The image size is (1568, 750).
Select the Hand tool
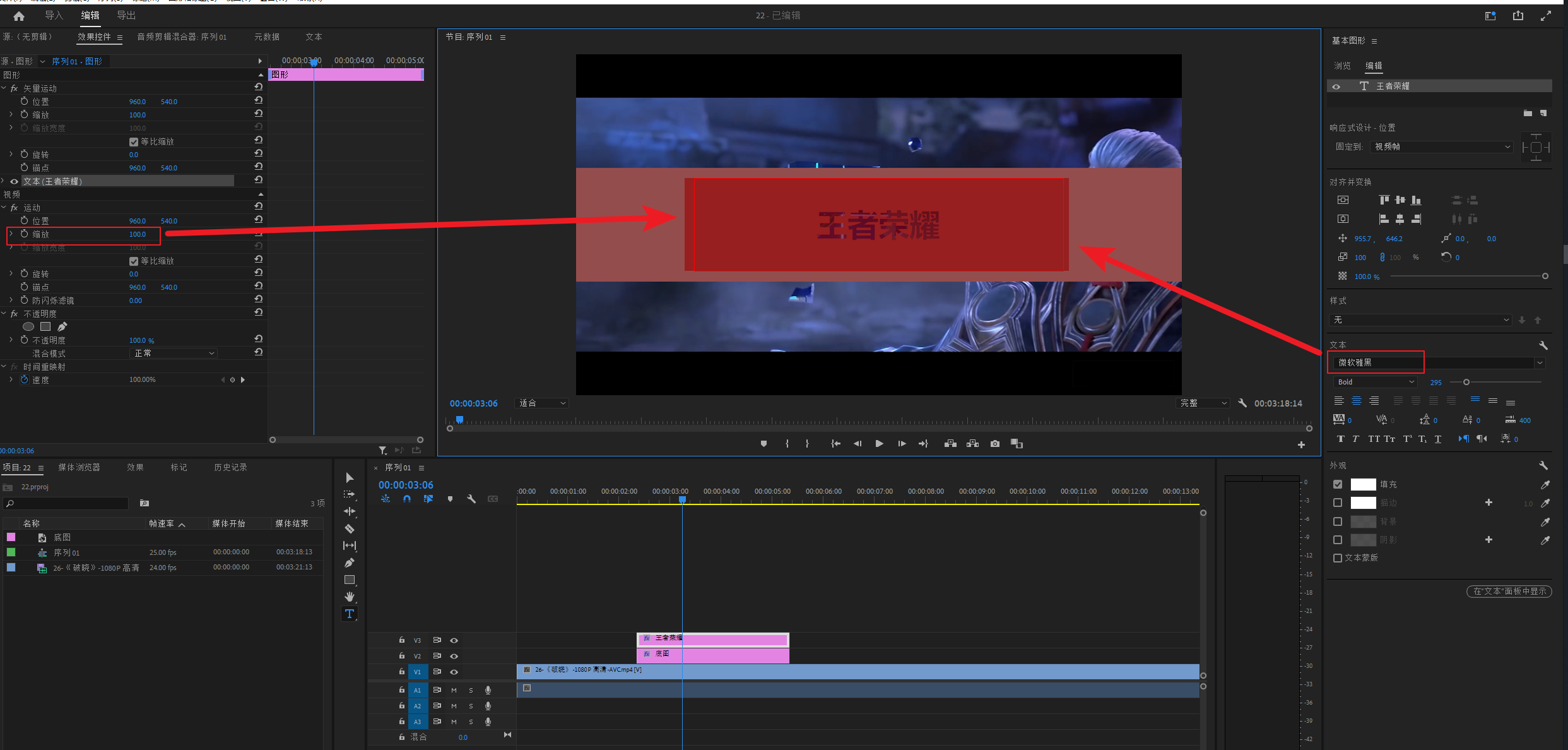pyautogui.click(x=349, y=597)
